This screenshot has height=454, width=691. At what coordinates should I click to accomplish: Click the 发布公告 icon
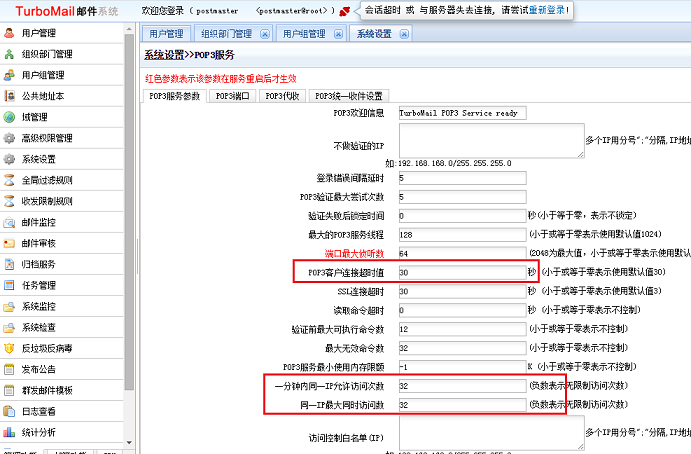point(9,369)
